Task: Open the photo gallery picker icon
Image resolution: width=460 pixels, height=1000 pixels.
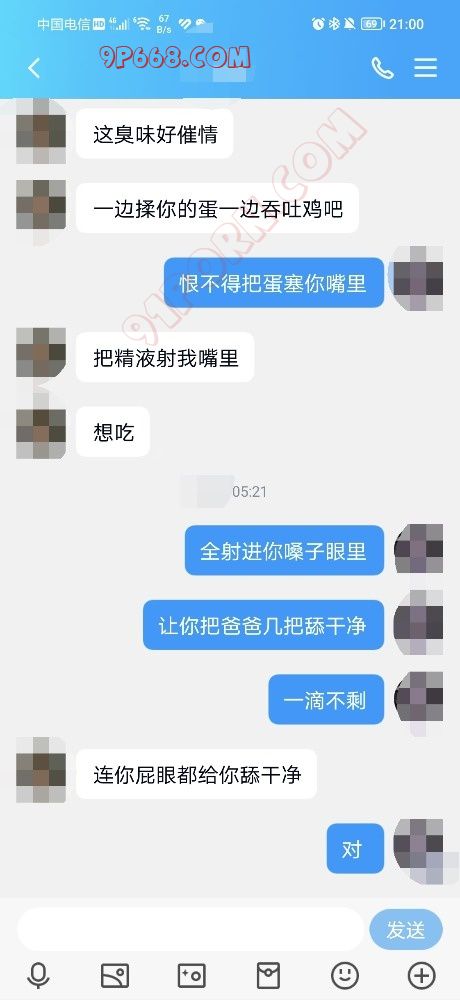Action: point(115,975)
